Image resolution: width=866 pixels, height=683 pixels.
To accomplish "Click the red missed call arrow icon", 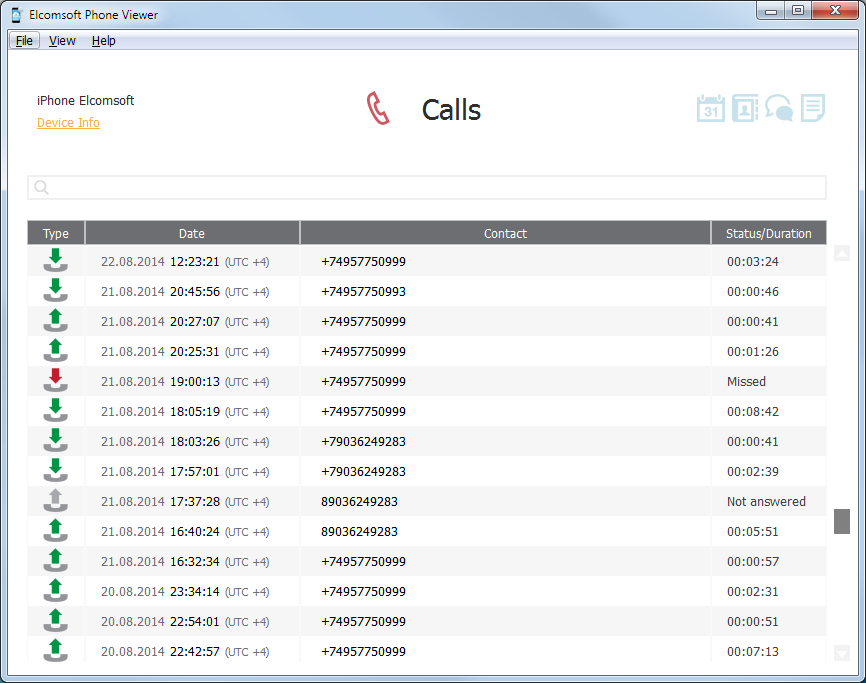I will 56,381.
